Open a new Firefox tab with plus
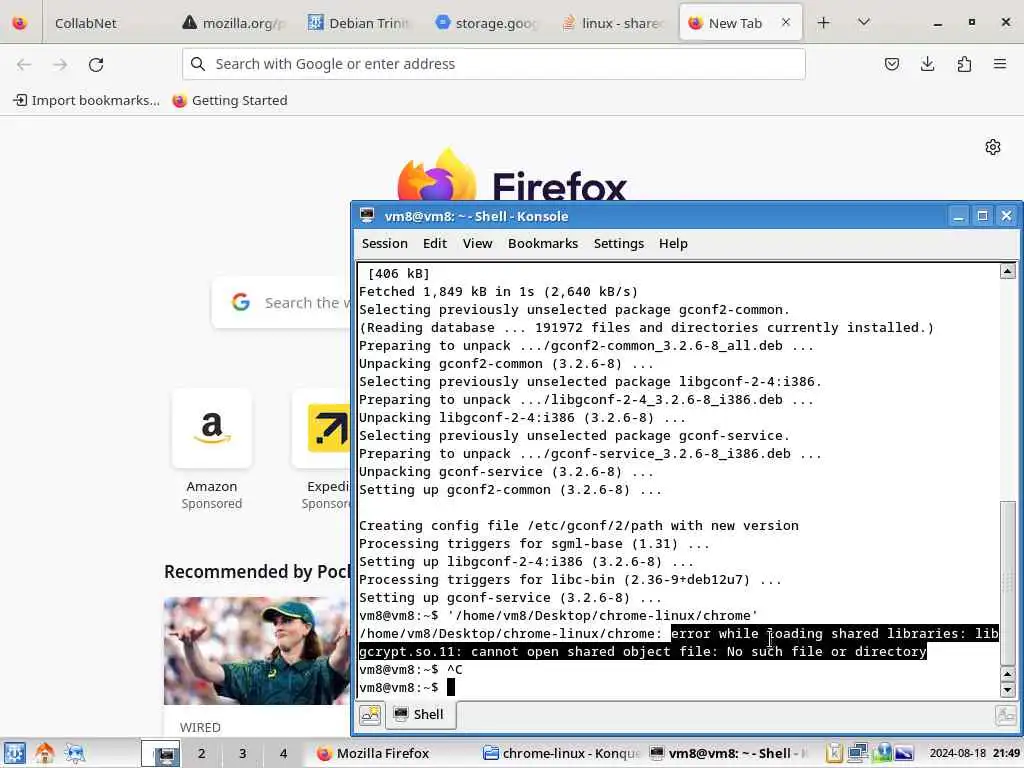 [x=824, y=23]
